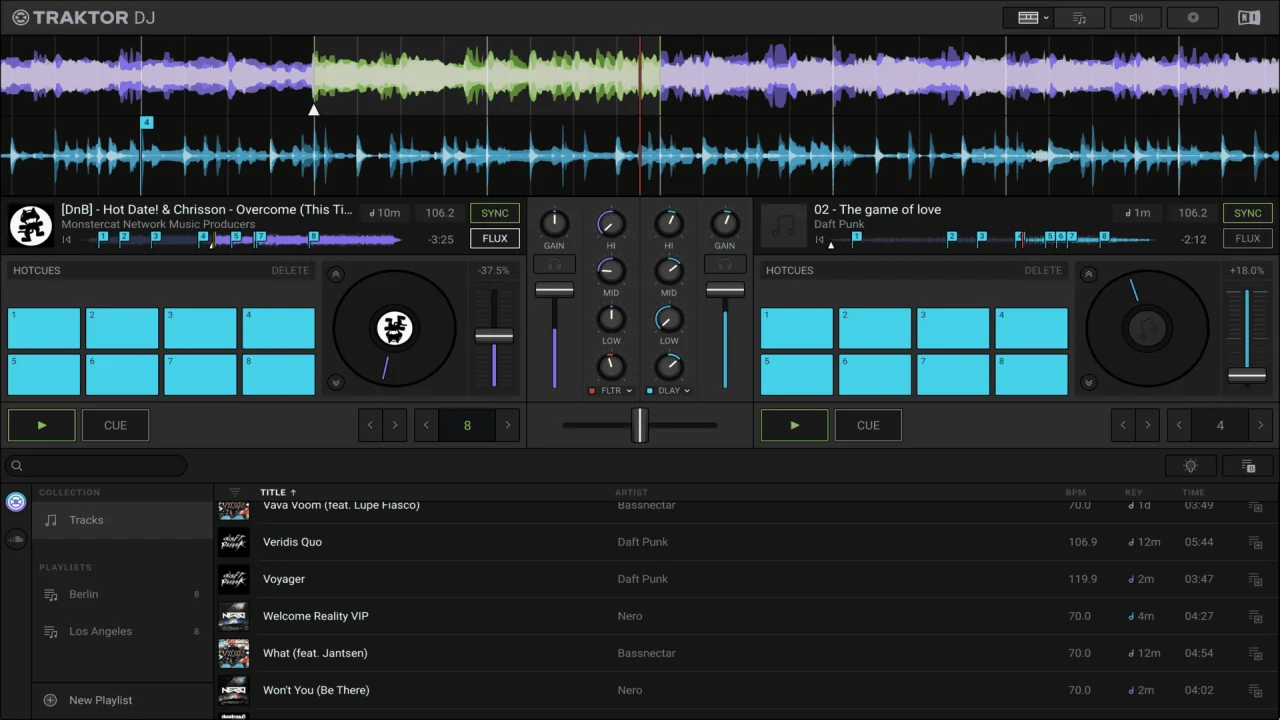
Task: Click left deck tempo fader handle
Action: coord(494,336)
